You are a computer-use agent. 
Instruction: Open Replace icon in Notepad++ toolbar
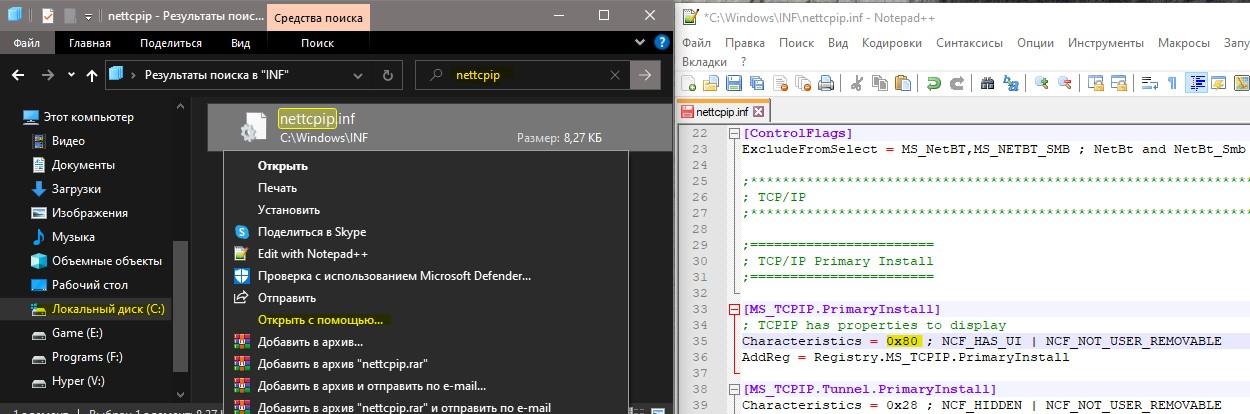tap(1011, 83)
